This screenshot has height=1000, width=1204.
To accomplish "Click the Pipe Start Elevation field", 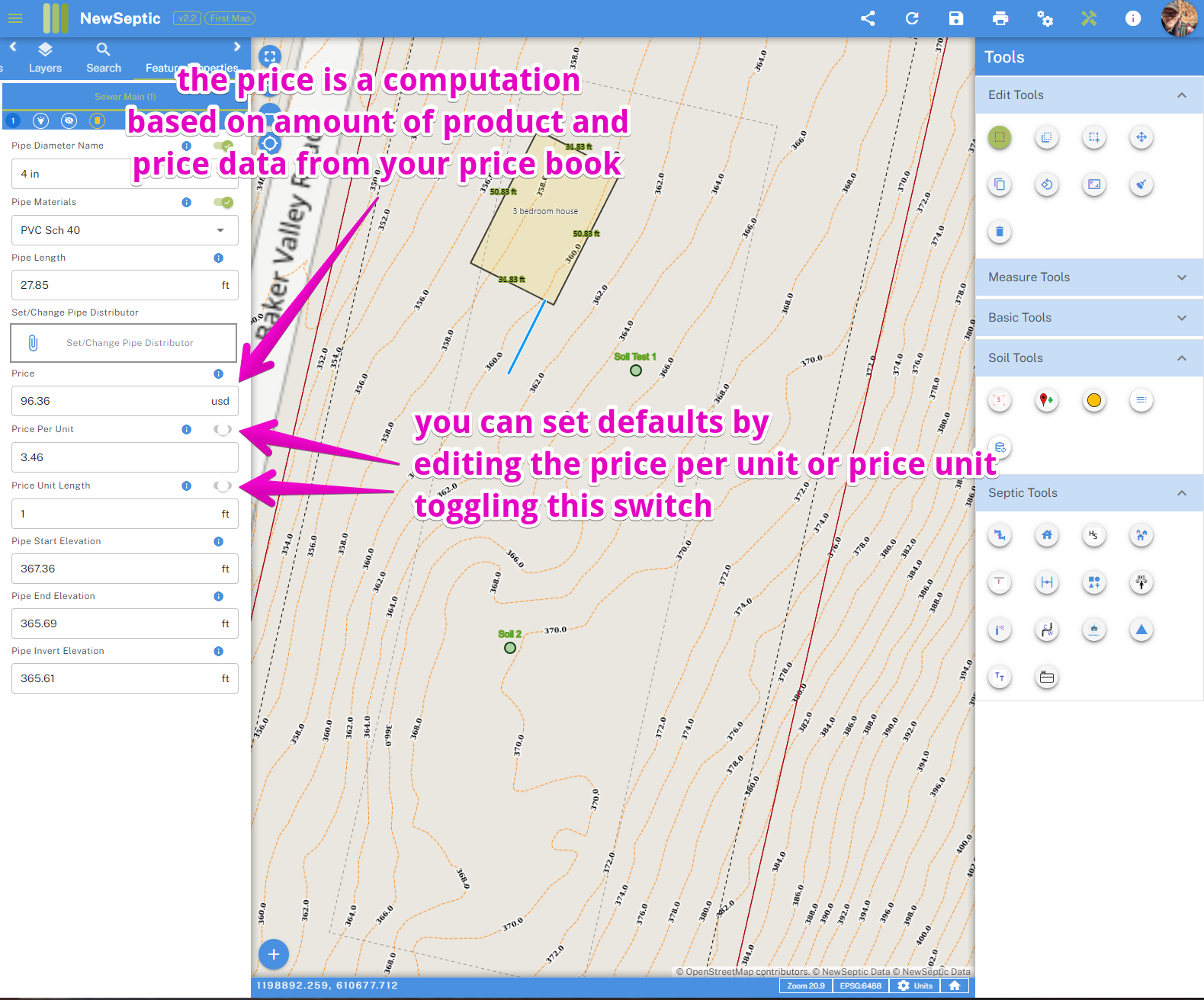I will click(x=125, y=569).
